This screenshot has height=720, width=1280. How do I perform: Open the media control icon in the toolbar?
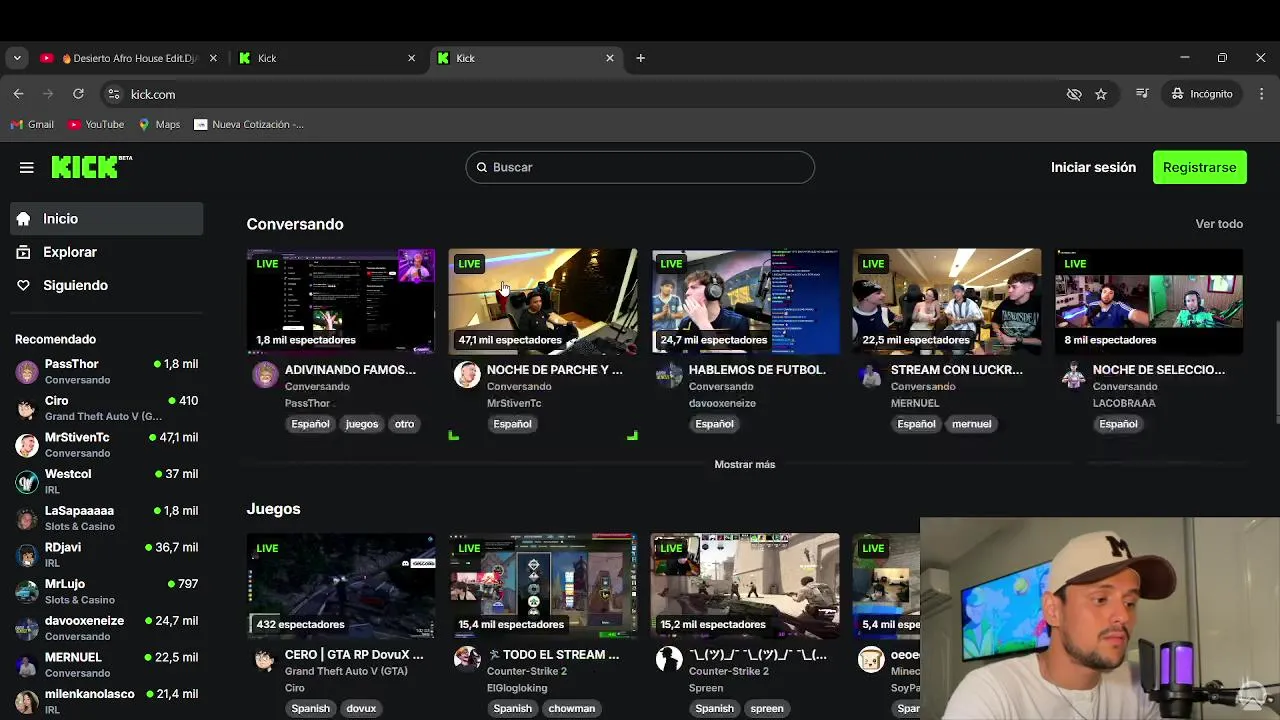tap(1142, 94)
